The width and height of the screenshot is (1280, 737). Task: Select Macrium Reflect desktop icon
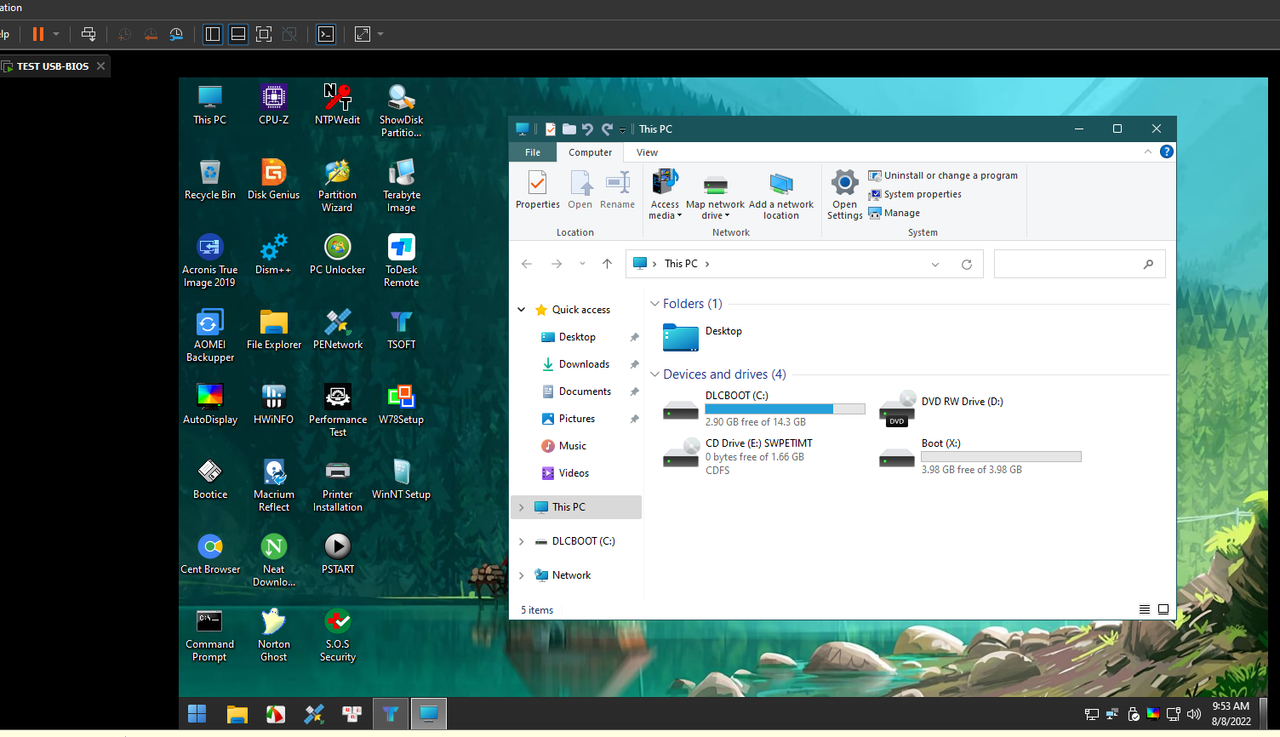pos(273,485)
